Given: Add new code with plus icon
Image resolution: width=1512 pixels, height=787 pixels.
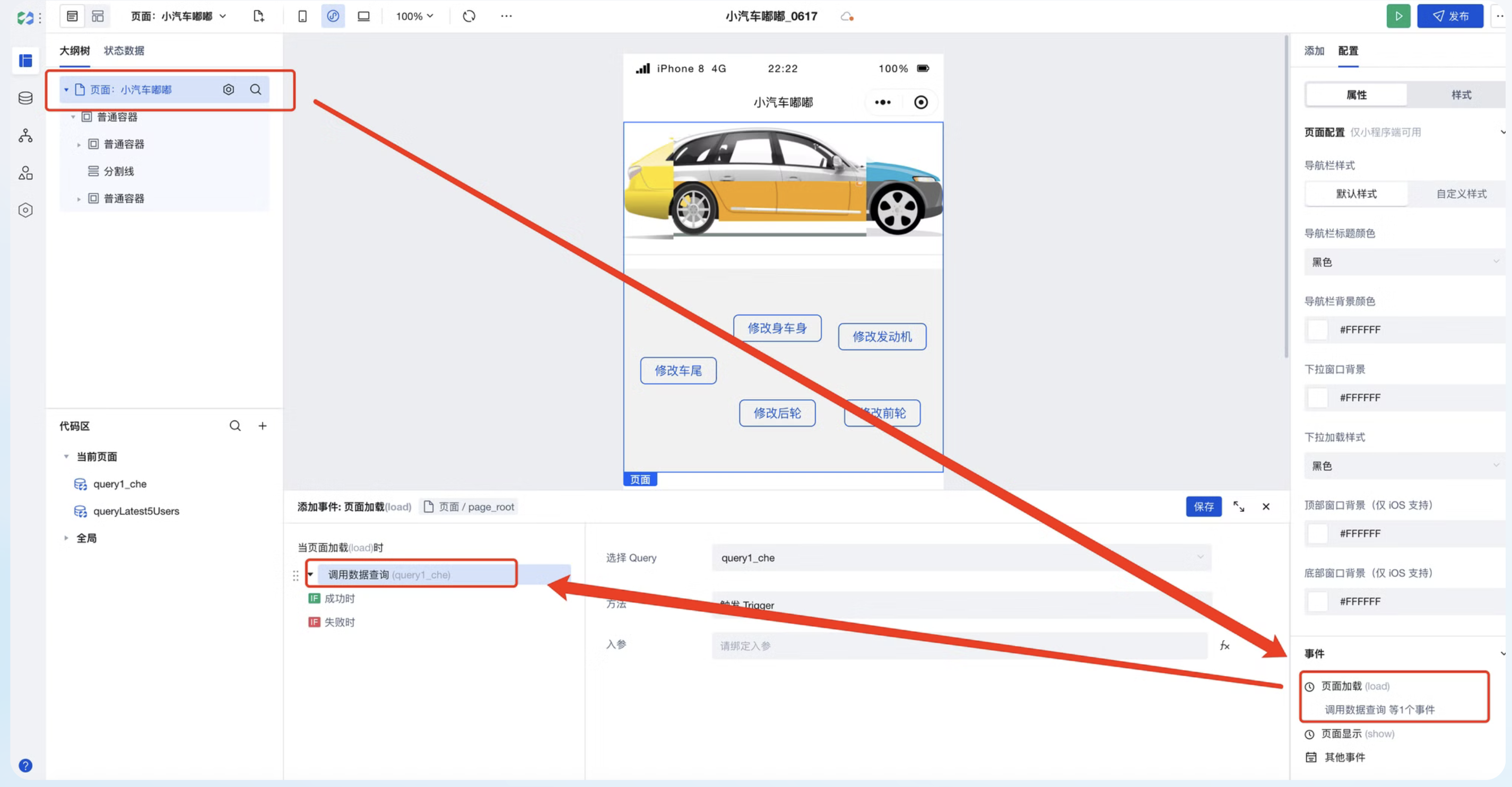Looking at the screenshot, I should tap(263, 425).
